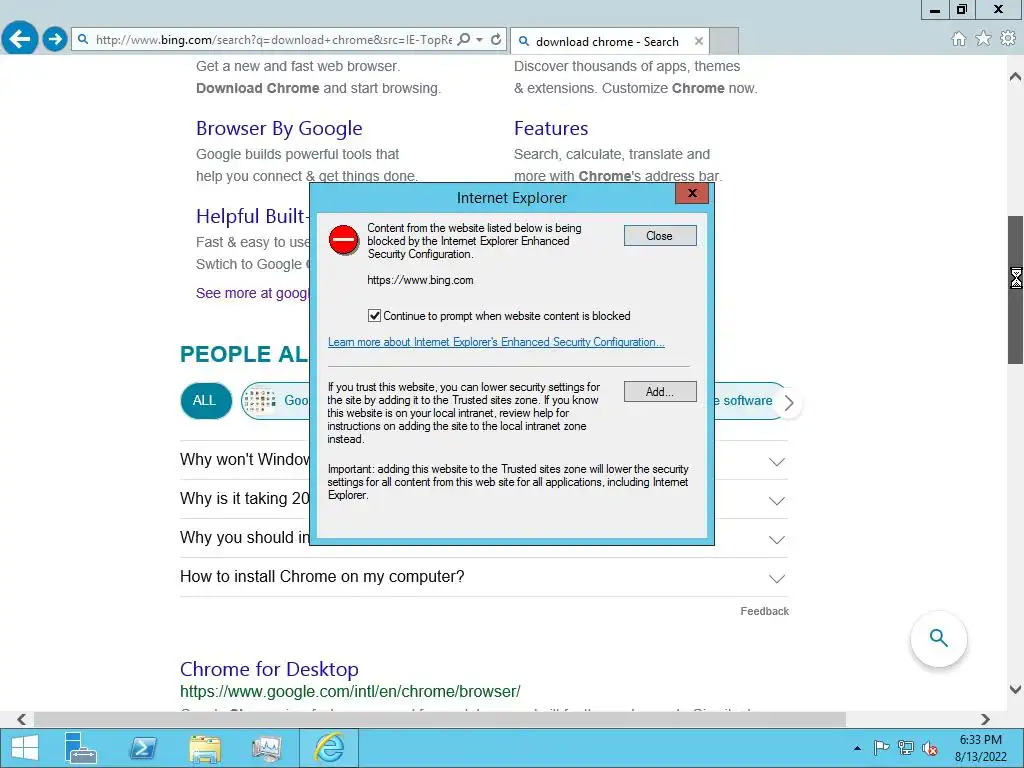
Task: Open the 'Features' link
Action: 551,129
